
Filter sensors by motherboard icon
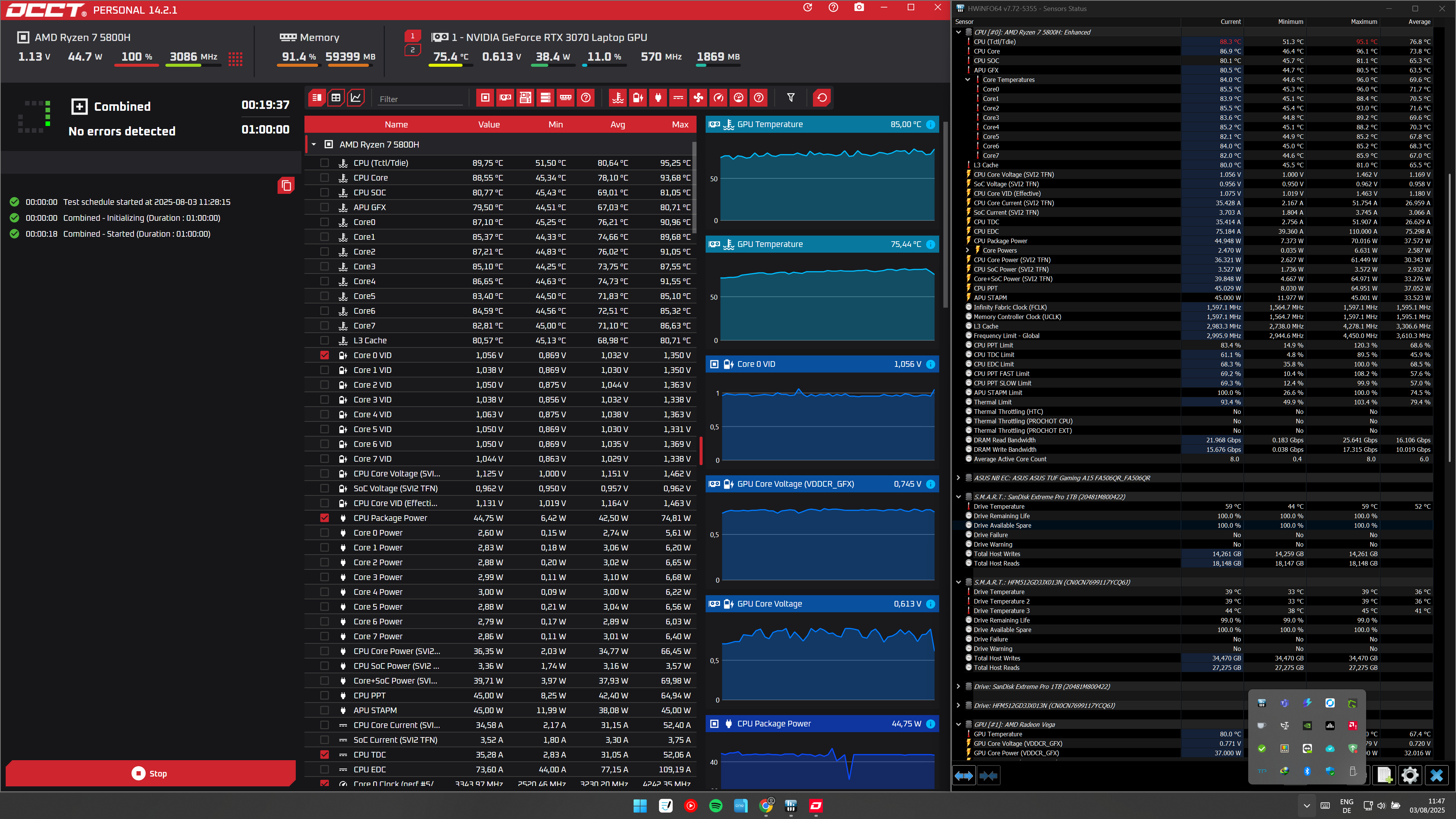pyautogui.click(x=525, y=98)
